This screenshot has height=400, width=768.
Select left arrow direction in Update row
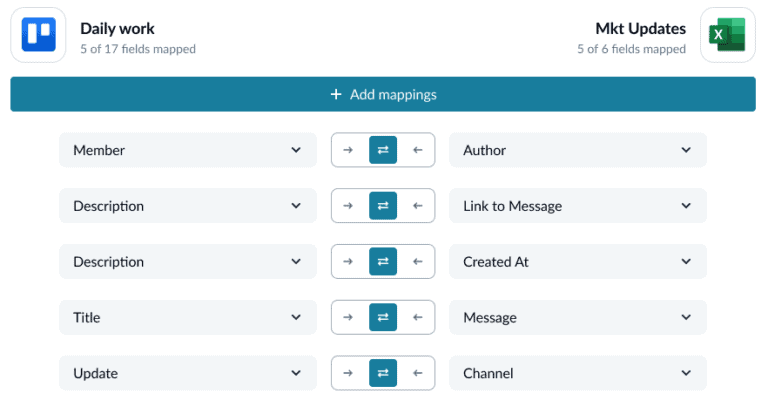(418, 374)
